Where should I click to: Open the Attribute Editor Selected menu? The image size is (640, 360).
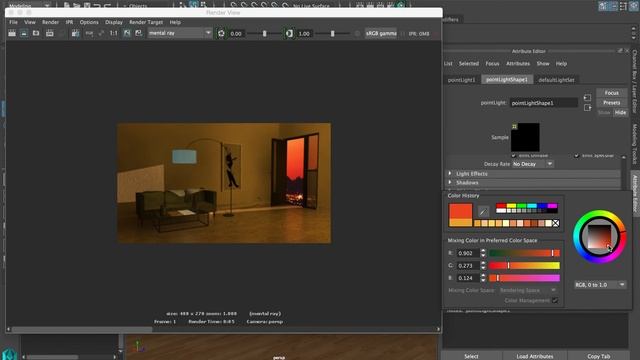point(469,64)
